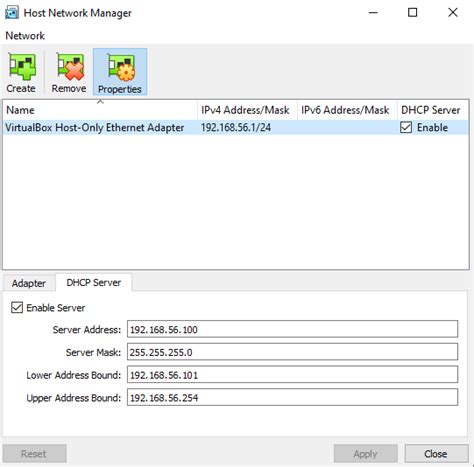This screenshot has width=474, height=467.
Task: Select the DHCP Server tab
Action: tap(94, 283)
